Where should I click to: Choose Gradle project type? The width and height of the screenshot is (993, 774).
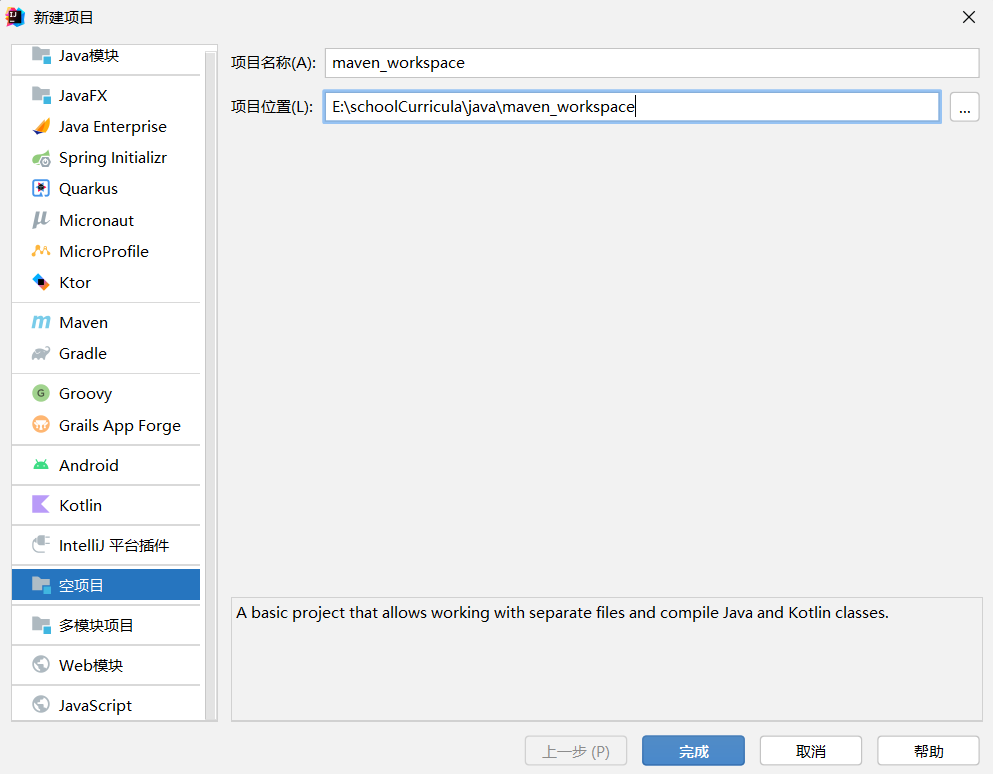point(106,353)
